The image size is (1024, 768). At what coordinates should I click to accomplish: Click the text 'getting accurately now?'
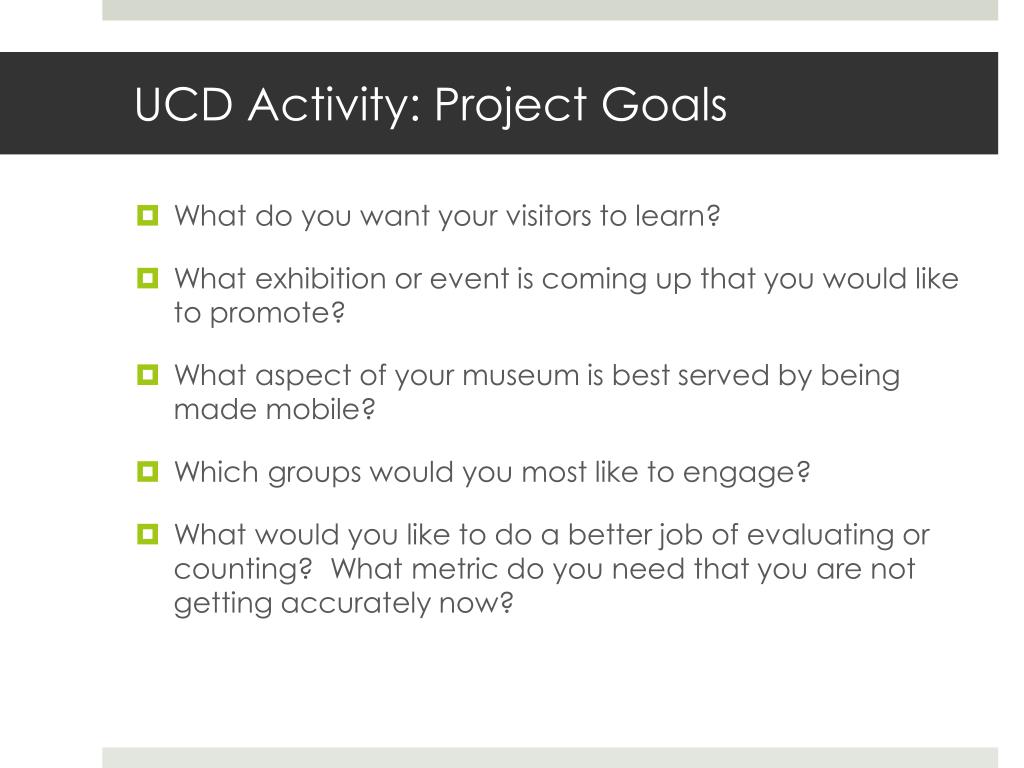344,603
